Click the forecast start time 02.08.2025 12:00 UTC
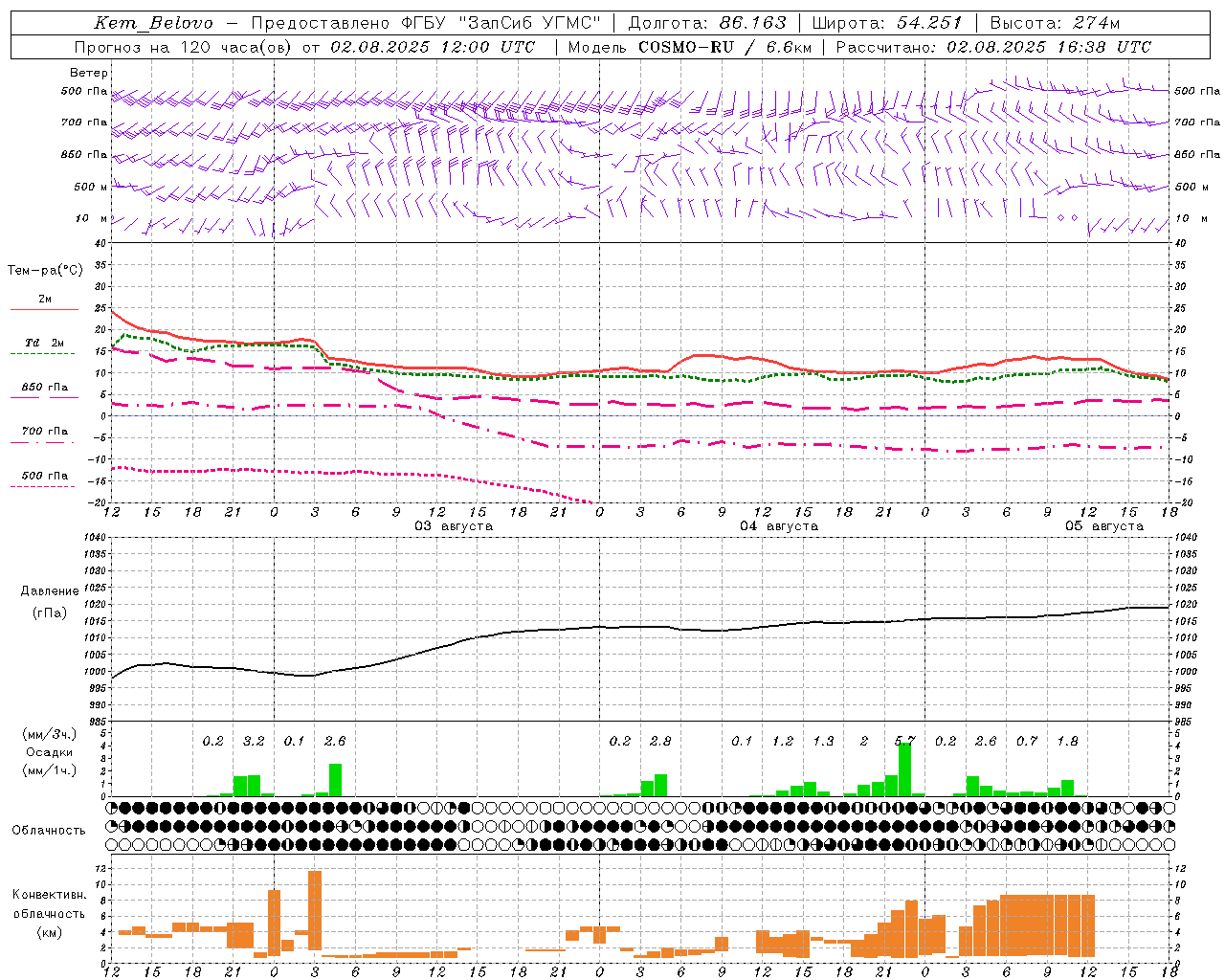 tap(433, 47)
